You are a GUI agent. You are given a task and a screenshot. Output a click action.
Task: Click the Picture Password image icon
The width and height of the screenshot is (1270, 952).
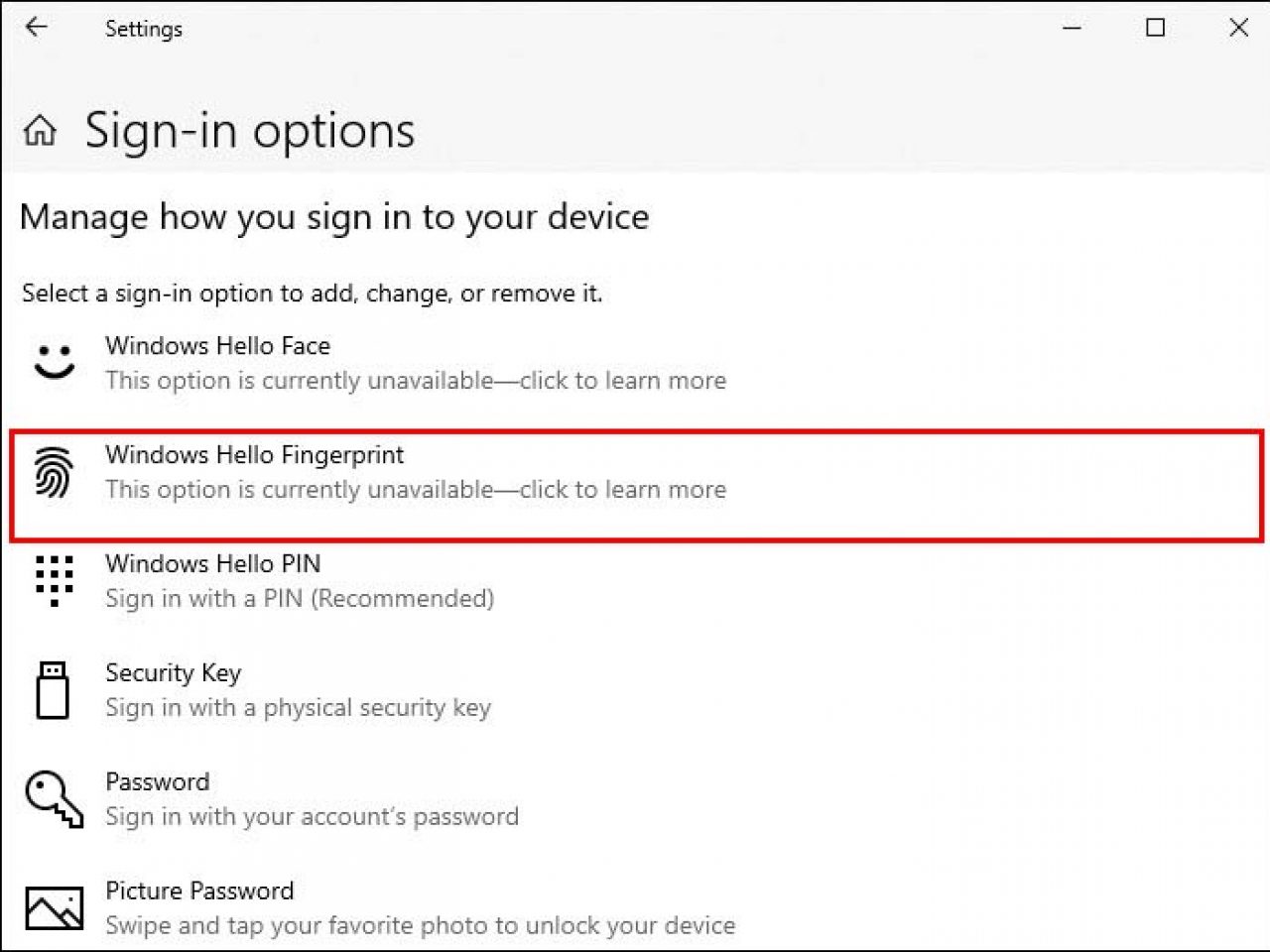tap(54, 907)
